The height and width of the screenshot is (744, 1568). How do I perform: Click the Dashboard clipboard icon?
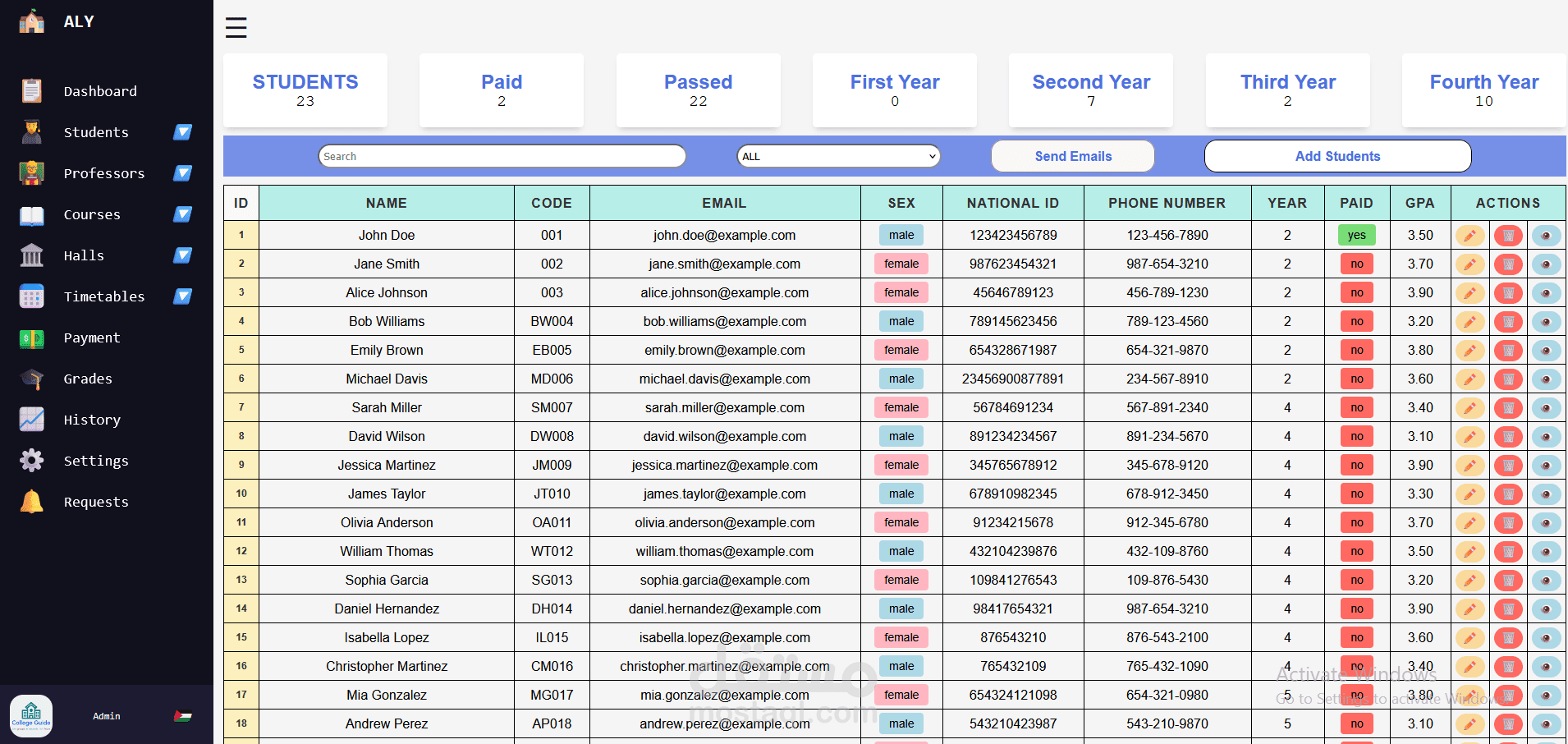point(32,91)
